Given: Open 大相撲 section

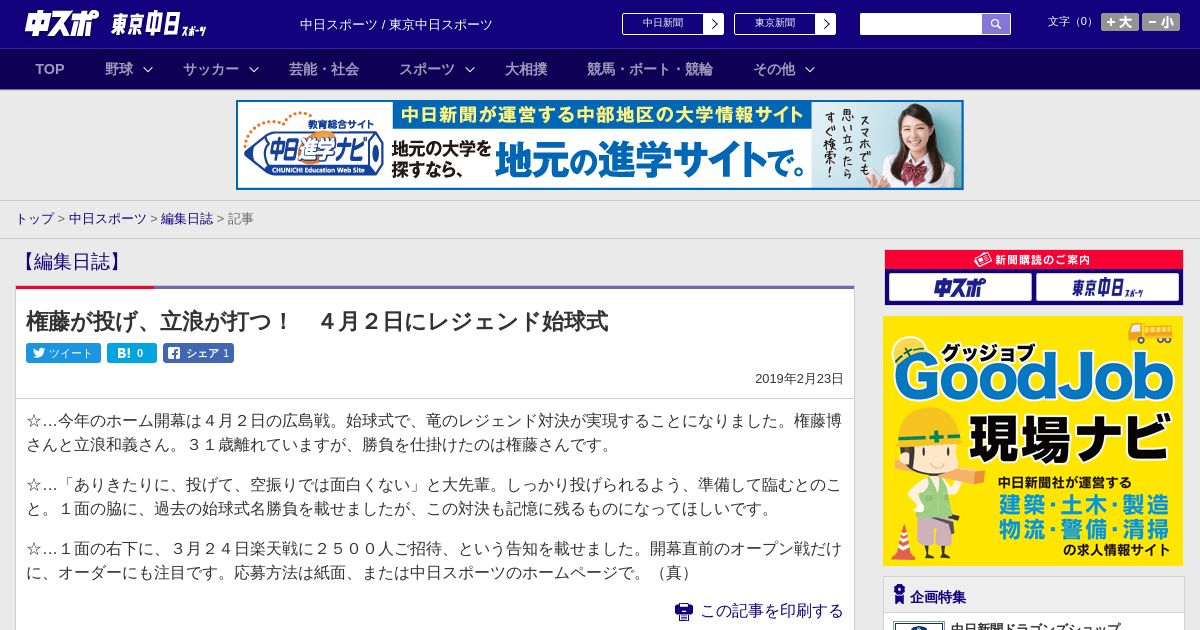Looking at the screenshot, I should [x=526, y=69].
